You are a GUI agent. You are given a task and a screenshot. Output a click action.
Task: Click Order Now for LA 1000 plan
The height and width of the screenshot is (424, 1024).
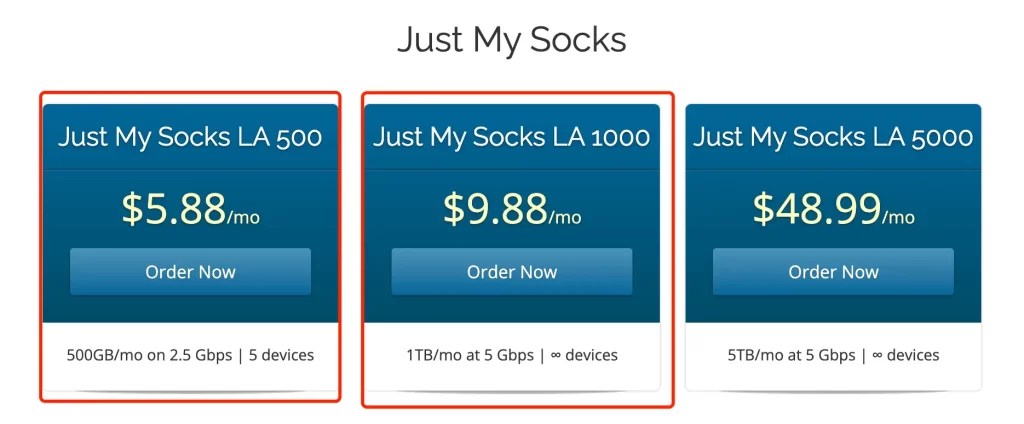point(512,272)
